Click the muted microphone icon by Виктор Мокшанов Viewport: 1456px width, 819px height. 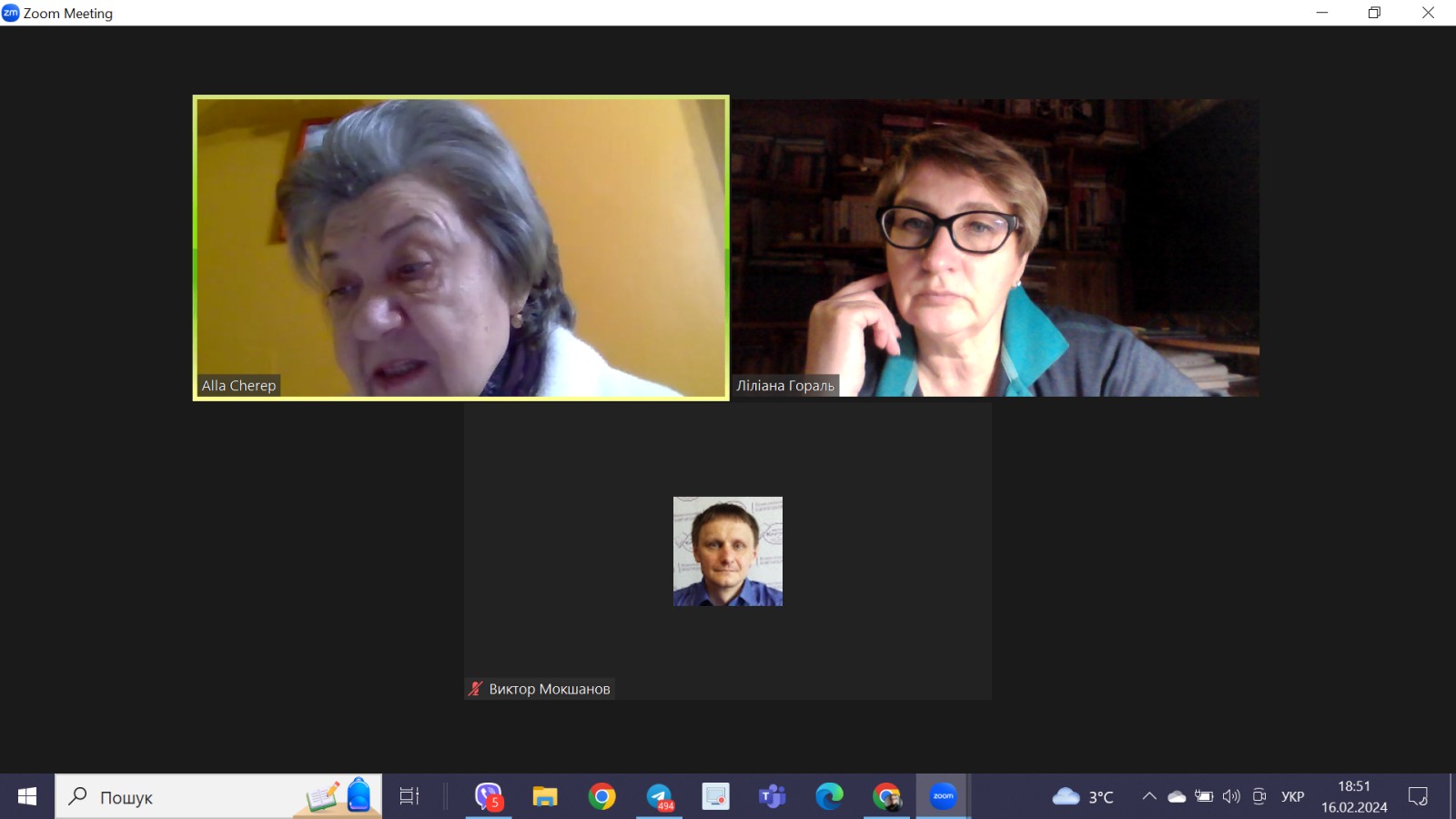tap(475, 689)
